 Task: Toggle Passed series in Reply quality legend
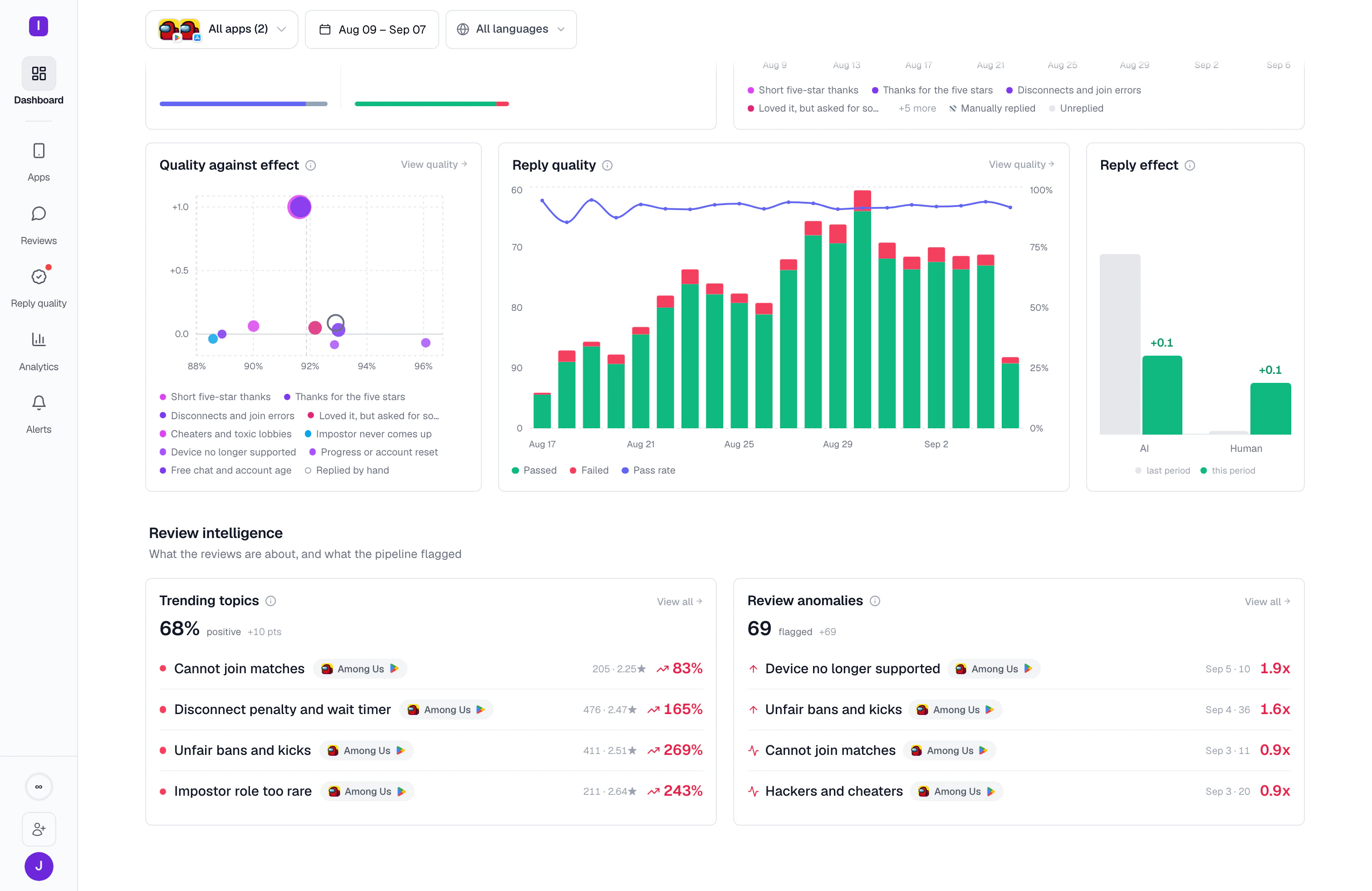tap(534, 470)
